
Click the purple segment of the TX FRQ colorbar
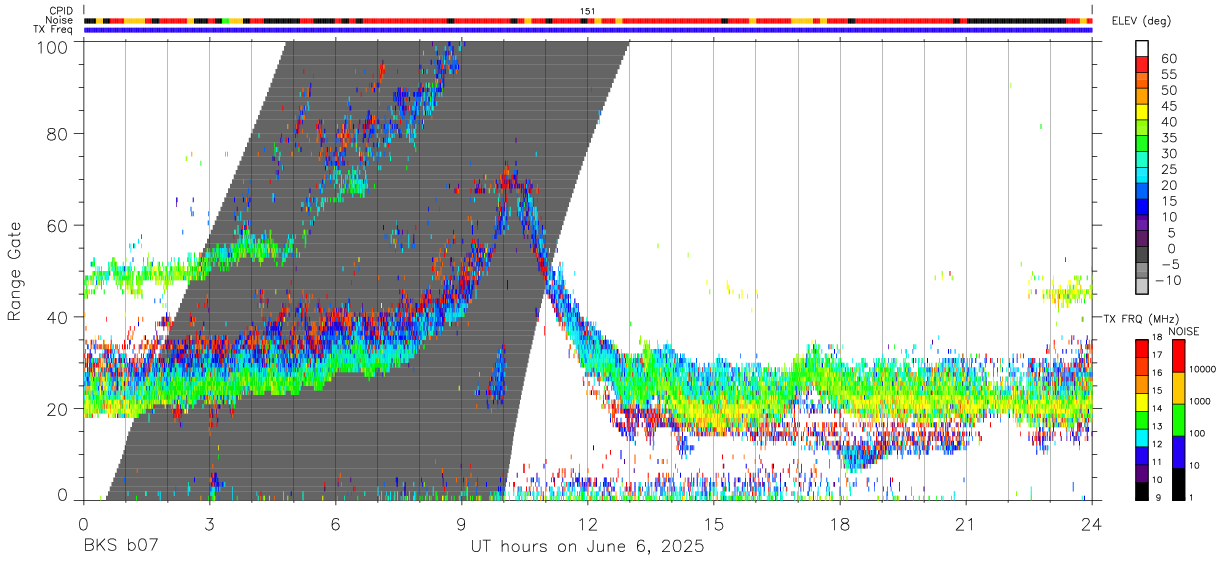tap(1143, 473)
